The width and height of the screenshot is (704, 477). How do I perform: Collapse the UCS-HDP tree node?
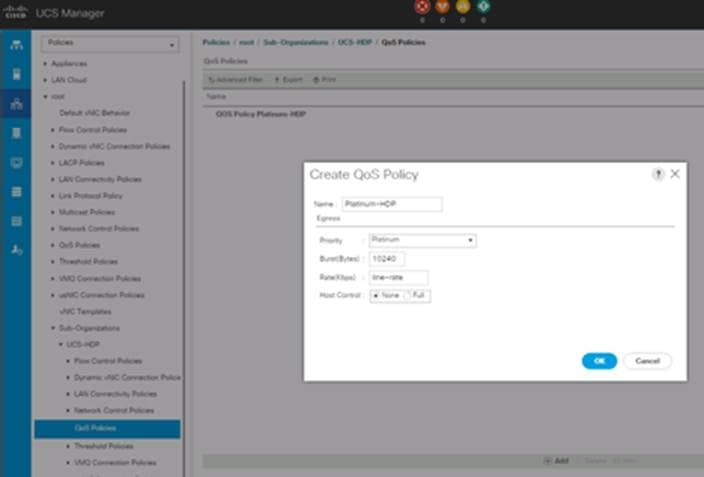click(x=61, y=344)
